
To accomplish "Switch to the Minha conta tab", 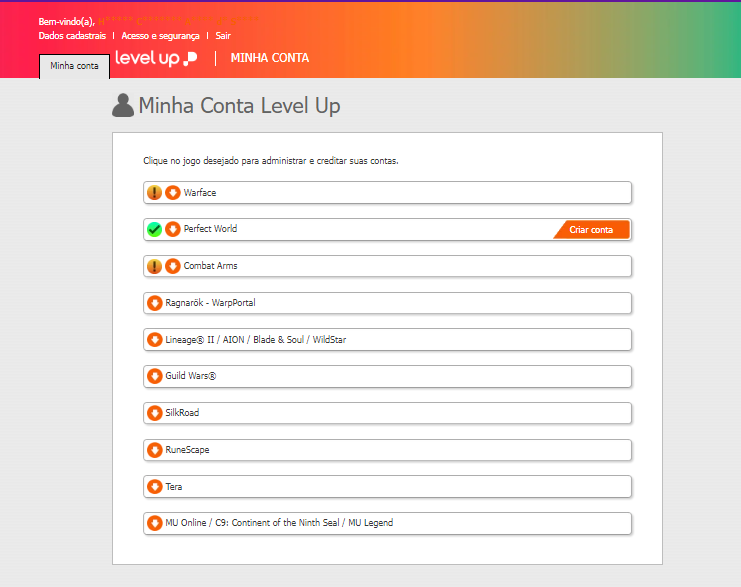I will 74,66.
